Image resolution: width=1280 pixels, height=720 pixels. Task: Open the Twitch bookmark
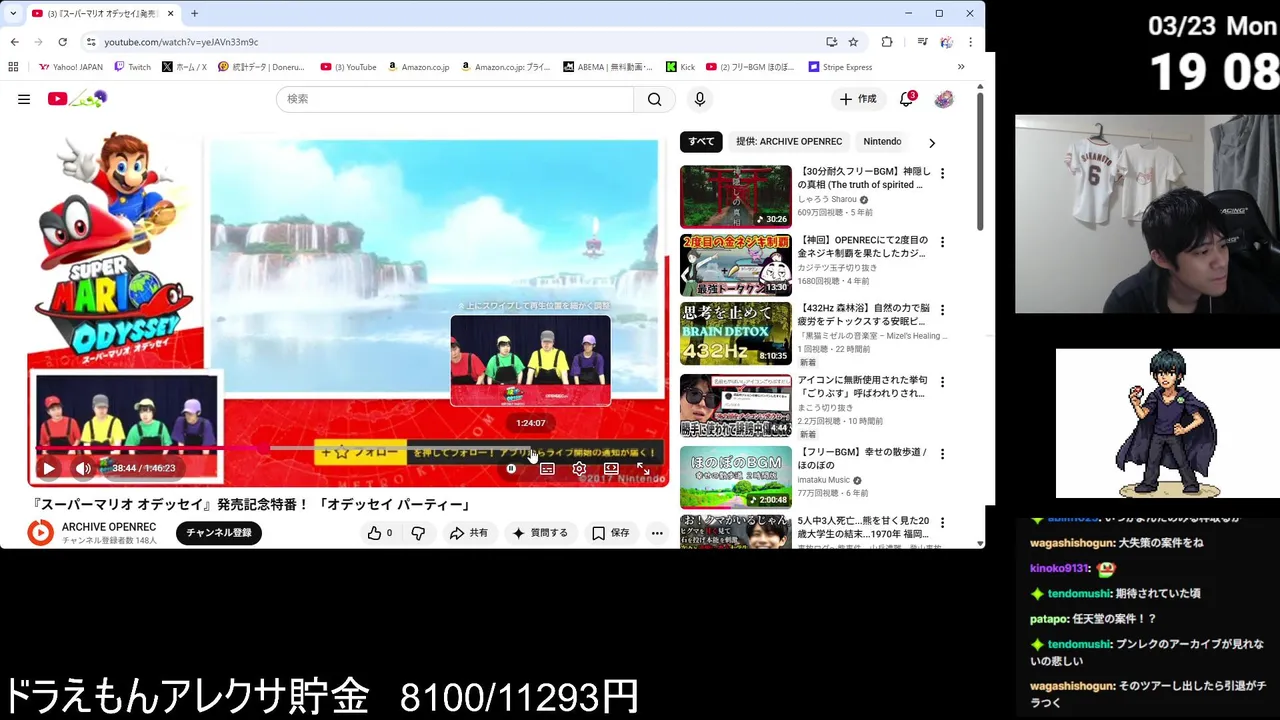(132, 67)
